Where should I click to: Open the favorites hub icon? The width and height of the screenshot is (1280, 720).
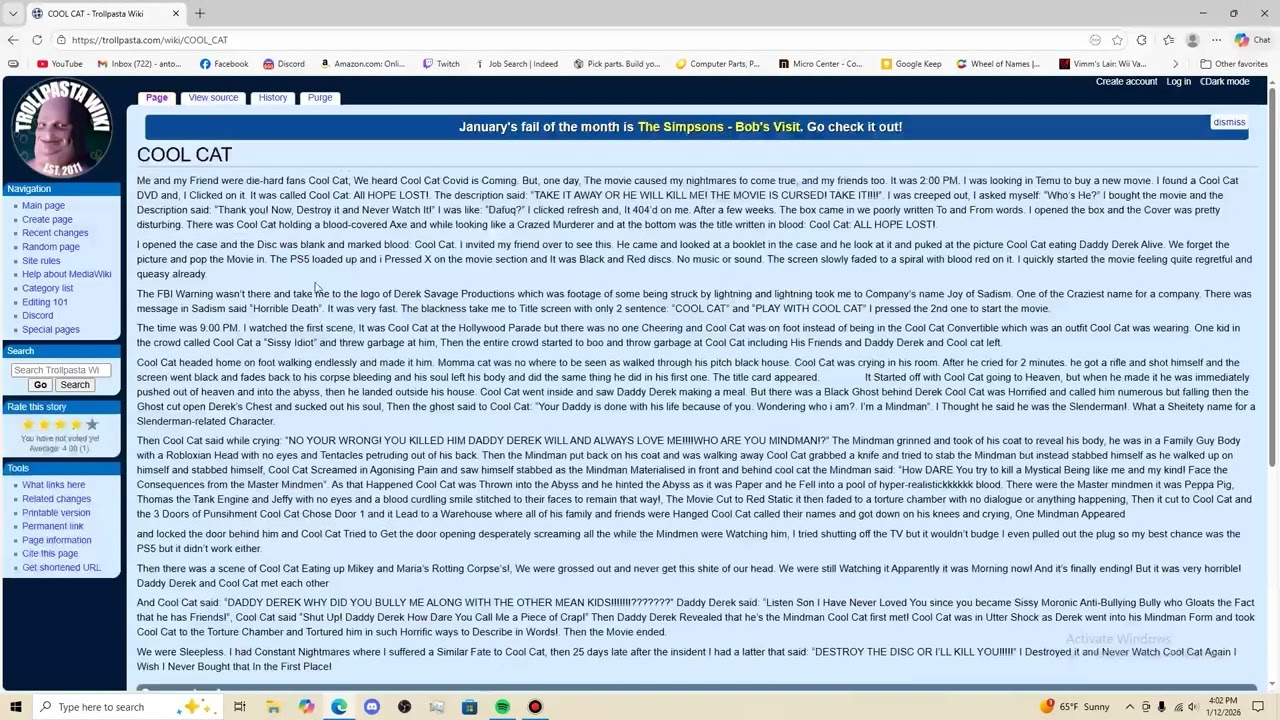1168,40
